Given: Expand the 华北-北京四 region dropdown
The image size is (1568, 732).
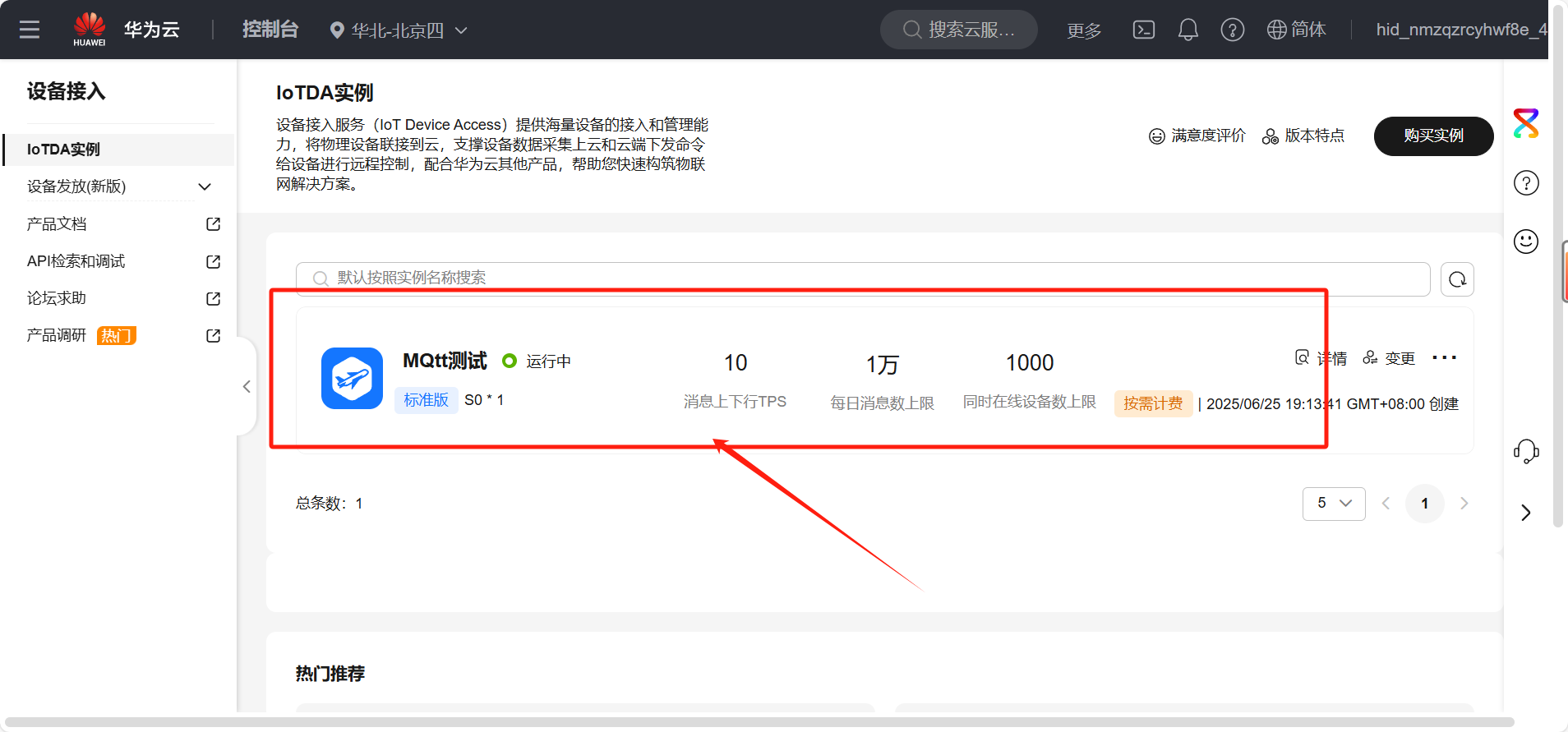Looking at the screenshot, I should (x=399, y=30).
